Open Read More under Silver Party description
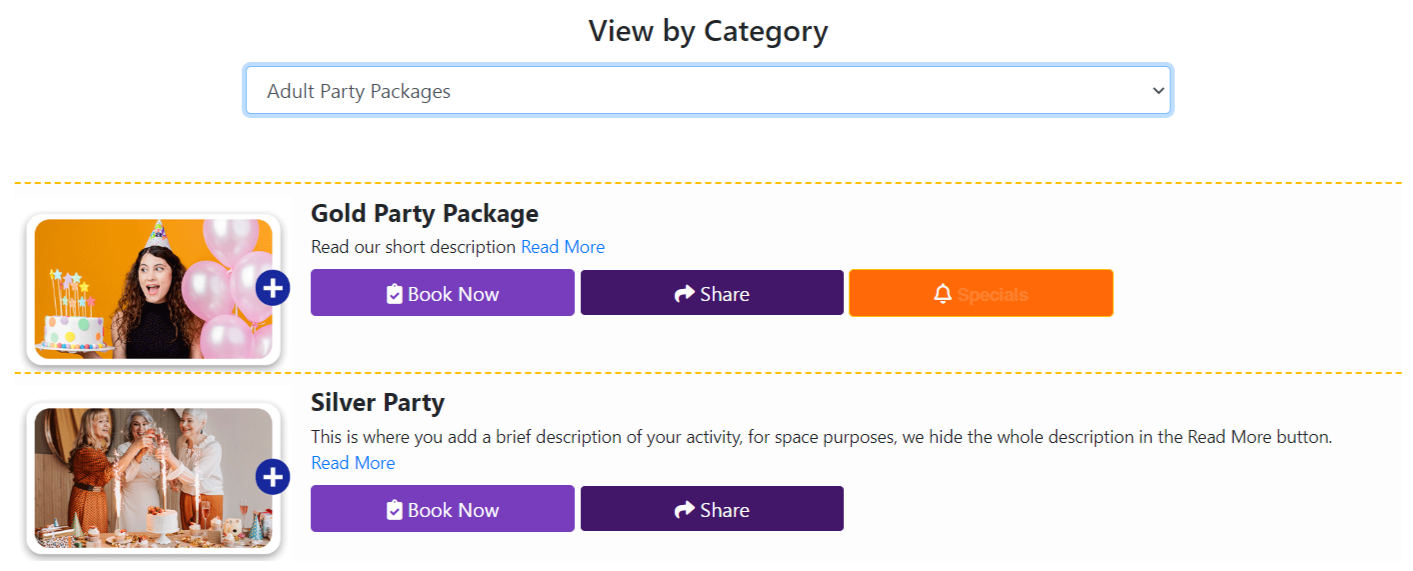1413x571 pixels. (353, 463)
